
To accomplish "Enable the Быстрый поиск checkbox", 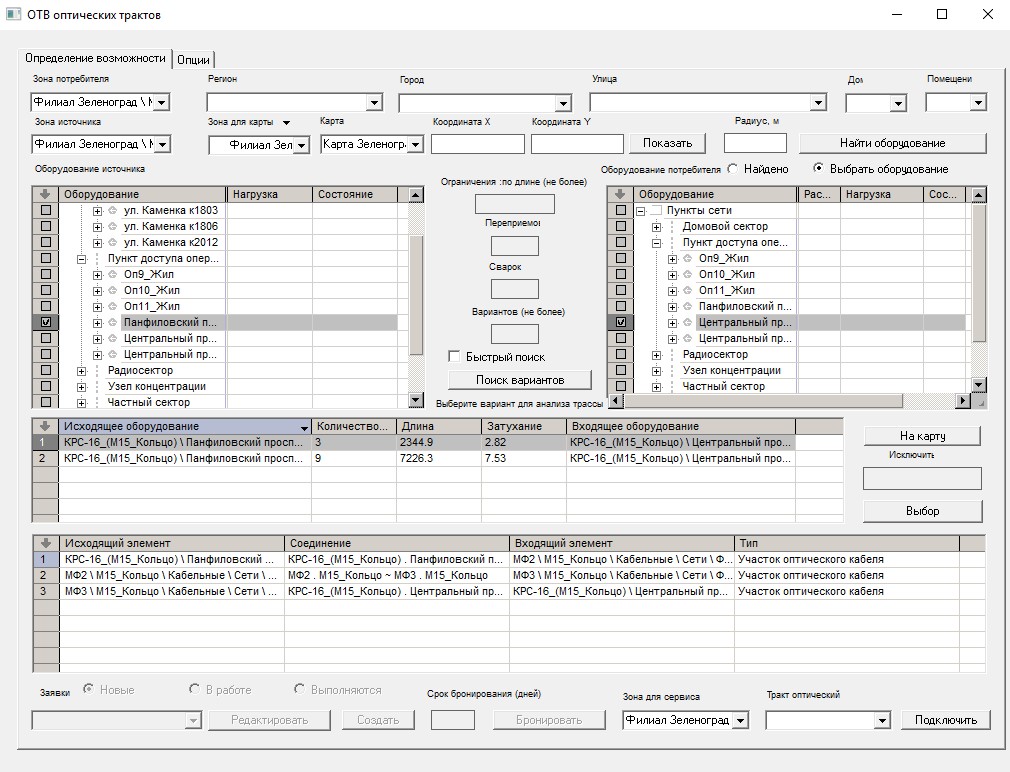I will [454, 357].
